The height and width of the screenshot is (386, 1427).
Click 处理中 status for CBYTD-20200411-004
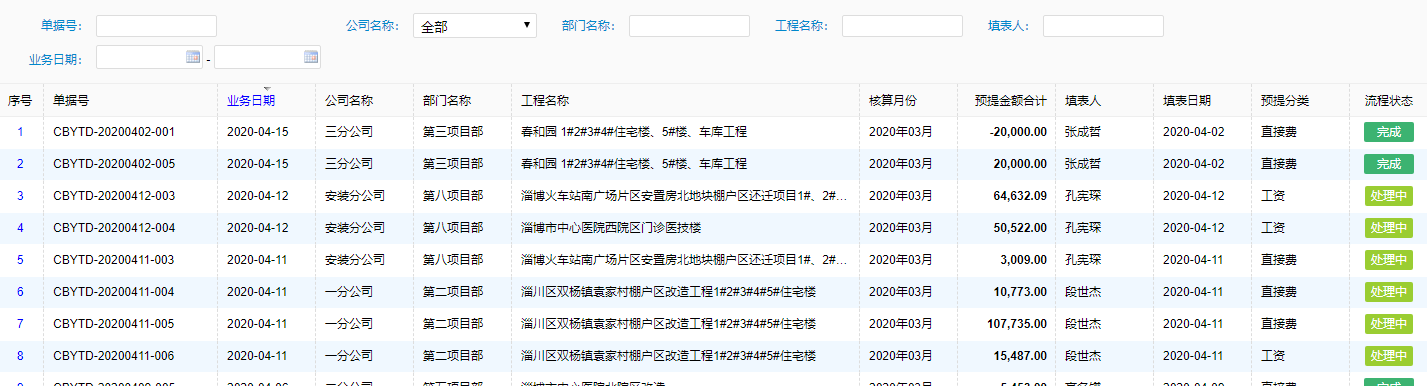click(x=1389, y=292)
